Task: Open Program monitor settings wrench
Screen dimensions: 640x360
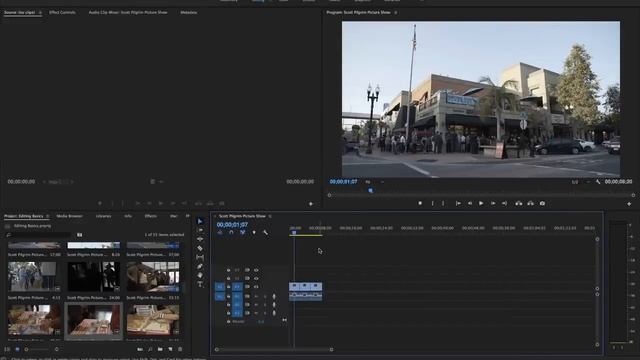Action: [598, 182]
